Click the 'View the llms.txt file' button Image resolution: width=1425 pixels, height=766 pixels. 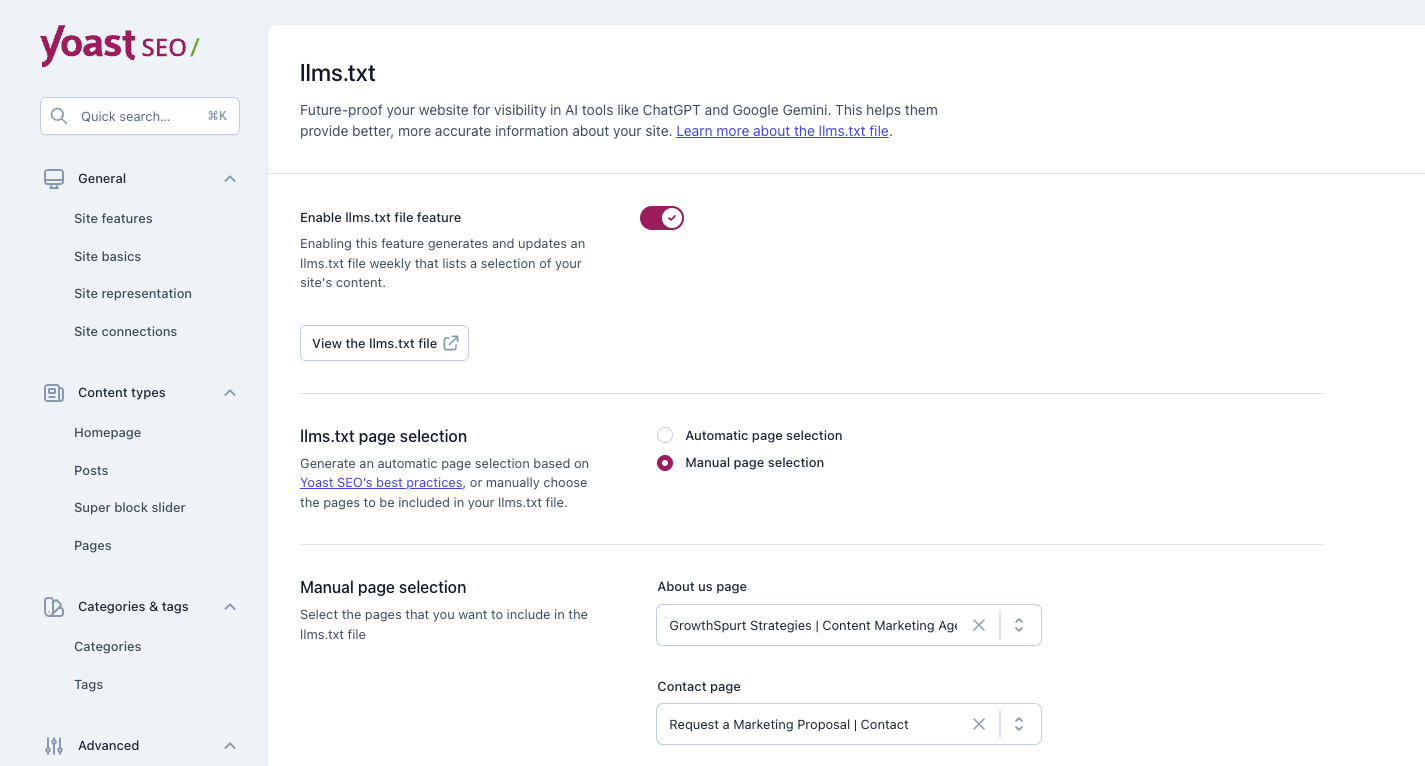(x=384, y=343)
